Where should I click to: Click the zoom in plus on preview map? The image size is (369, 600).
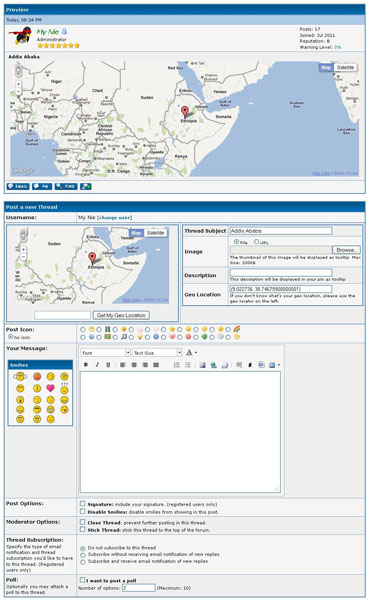(x=18, y=84)
